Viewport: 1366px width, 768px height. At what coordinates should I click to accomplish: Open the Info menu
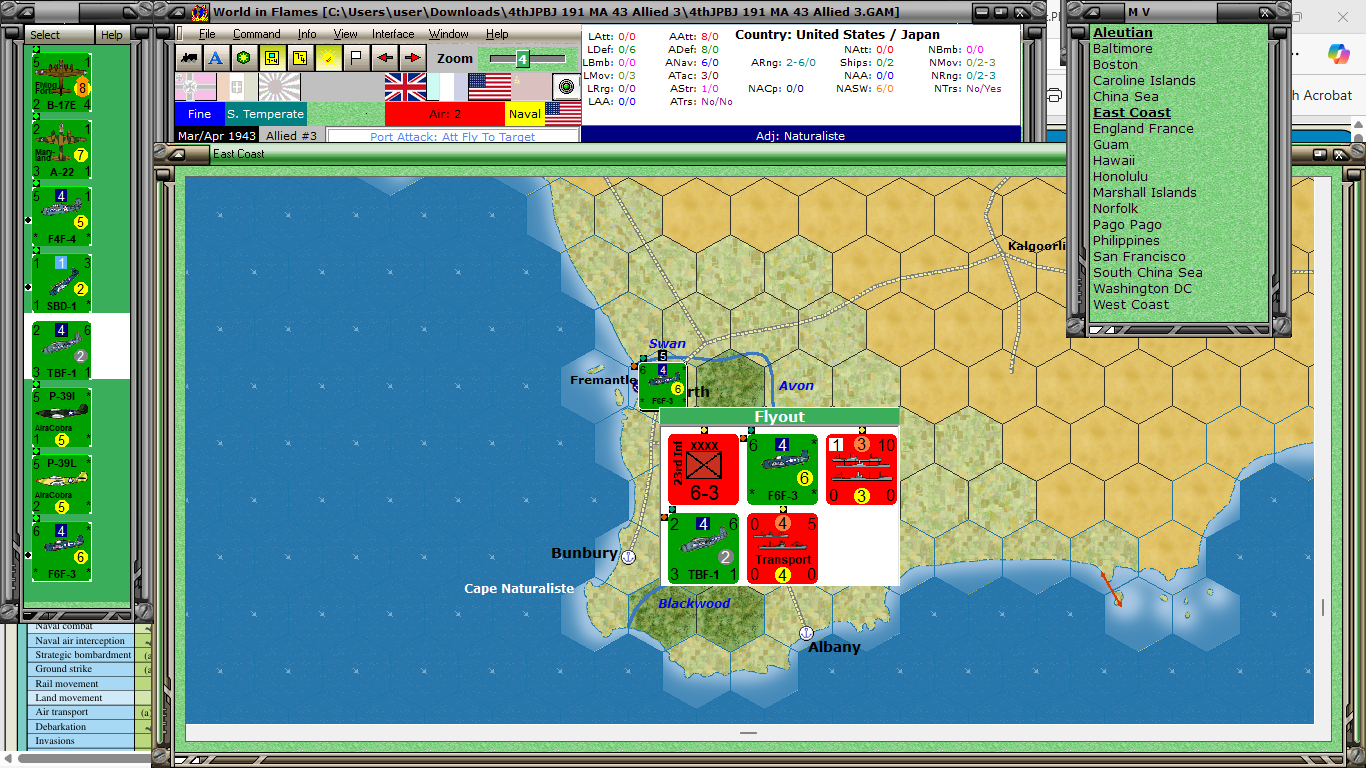click(x=307, y=34)
